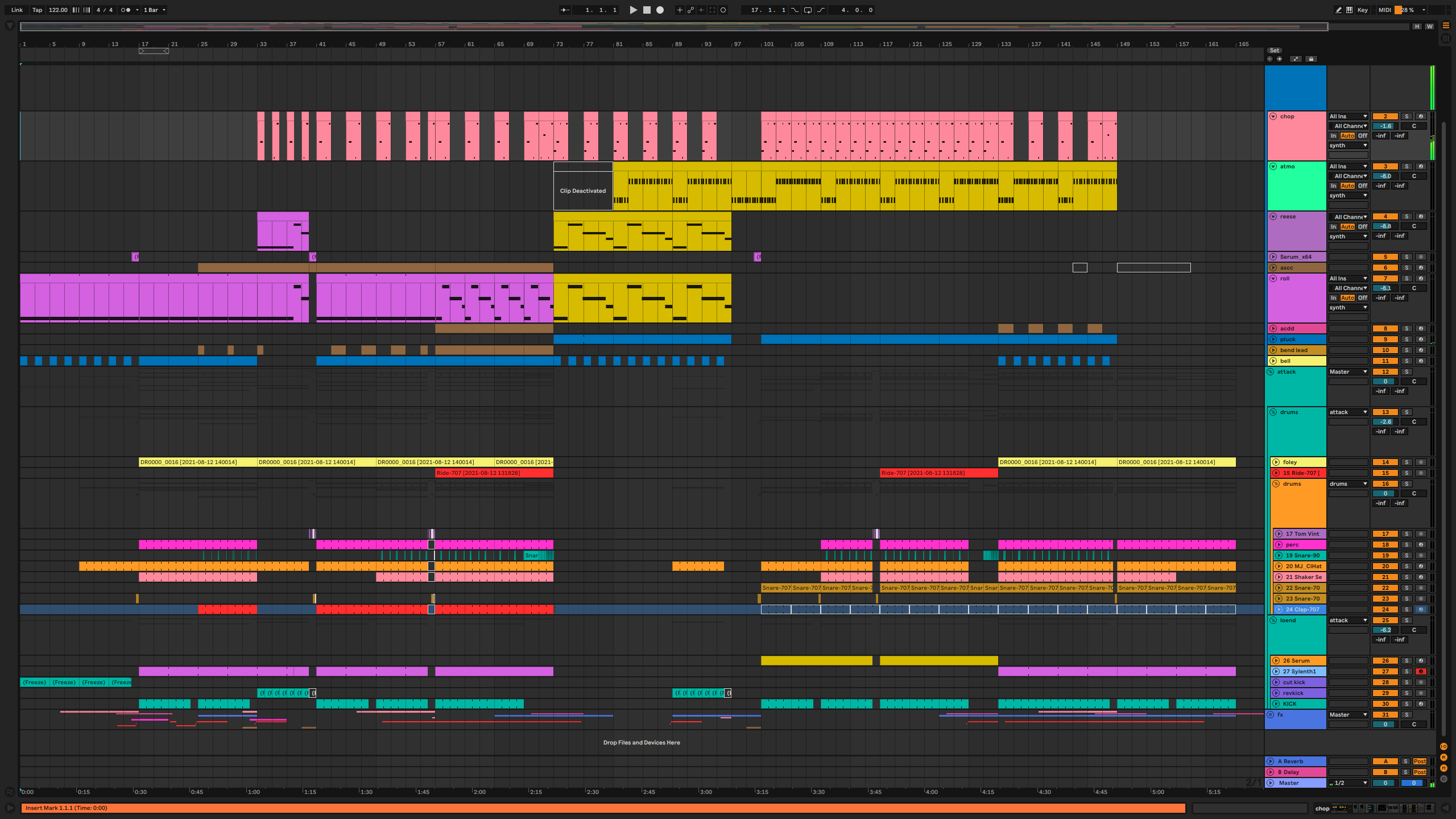Screen dimensions: 1456x819
Task: Open the chop track All Ins dropdown
Action: click(x=1348, y=117)
